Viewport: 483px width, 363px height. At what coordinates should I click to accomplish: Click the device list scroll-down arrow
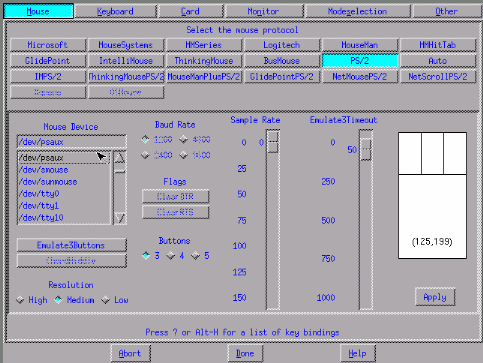tap(120, 218)
